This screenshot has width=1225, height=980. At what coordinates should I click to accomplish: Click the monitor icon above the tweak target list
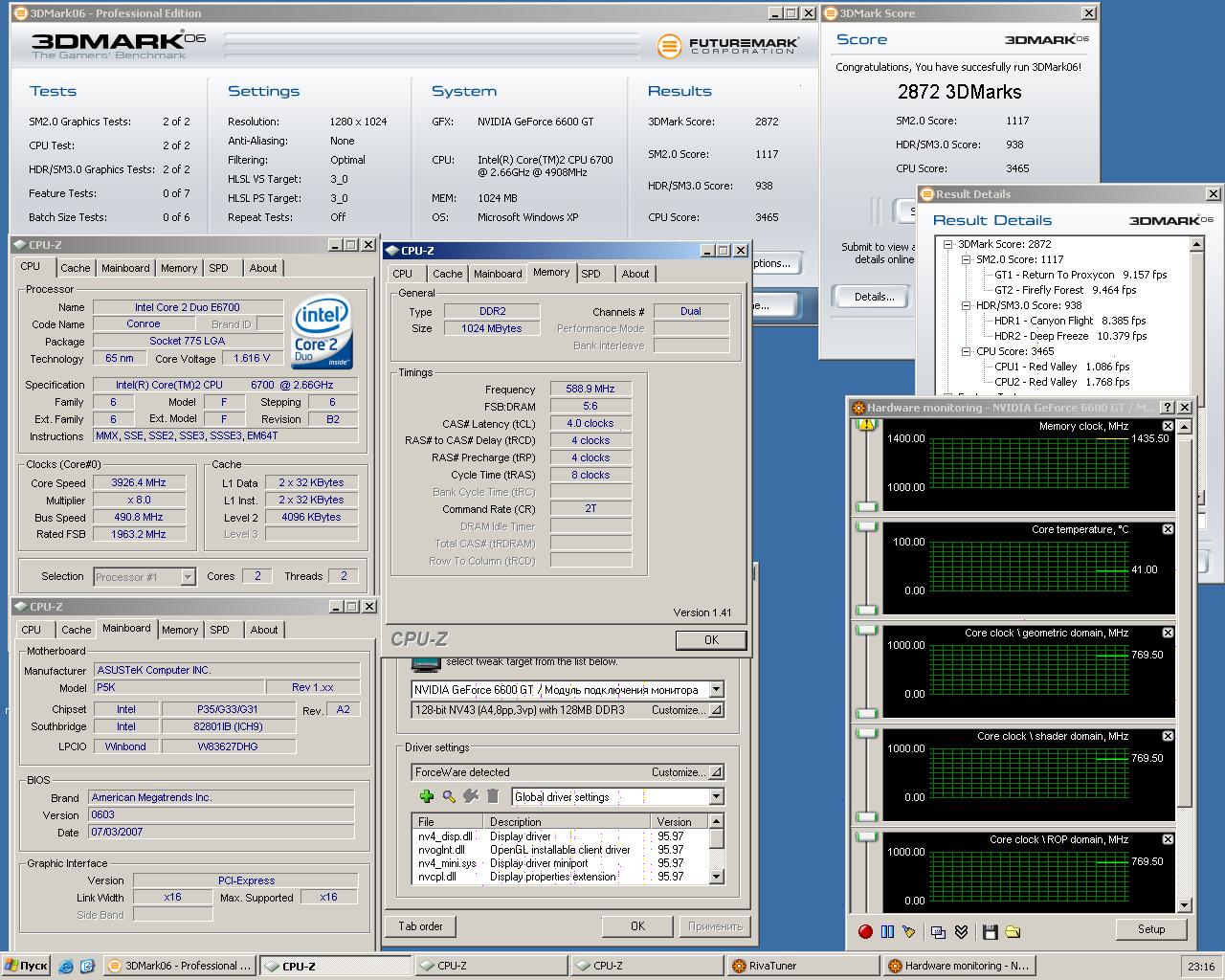(x=424, y=663)
